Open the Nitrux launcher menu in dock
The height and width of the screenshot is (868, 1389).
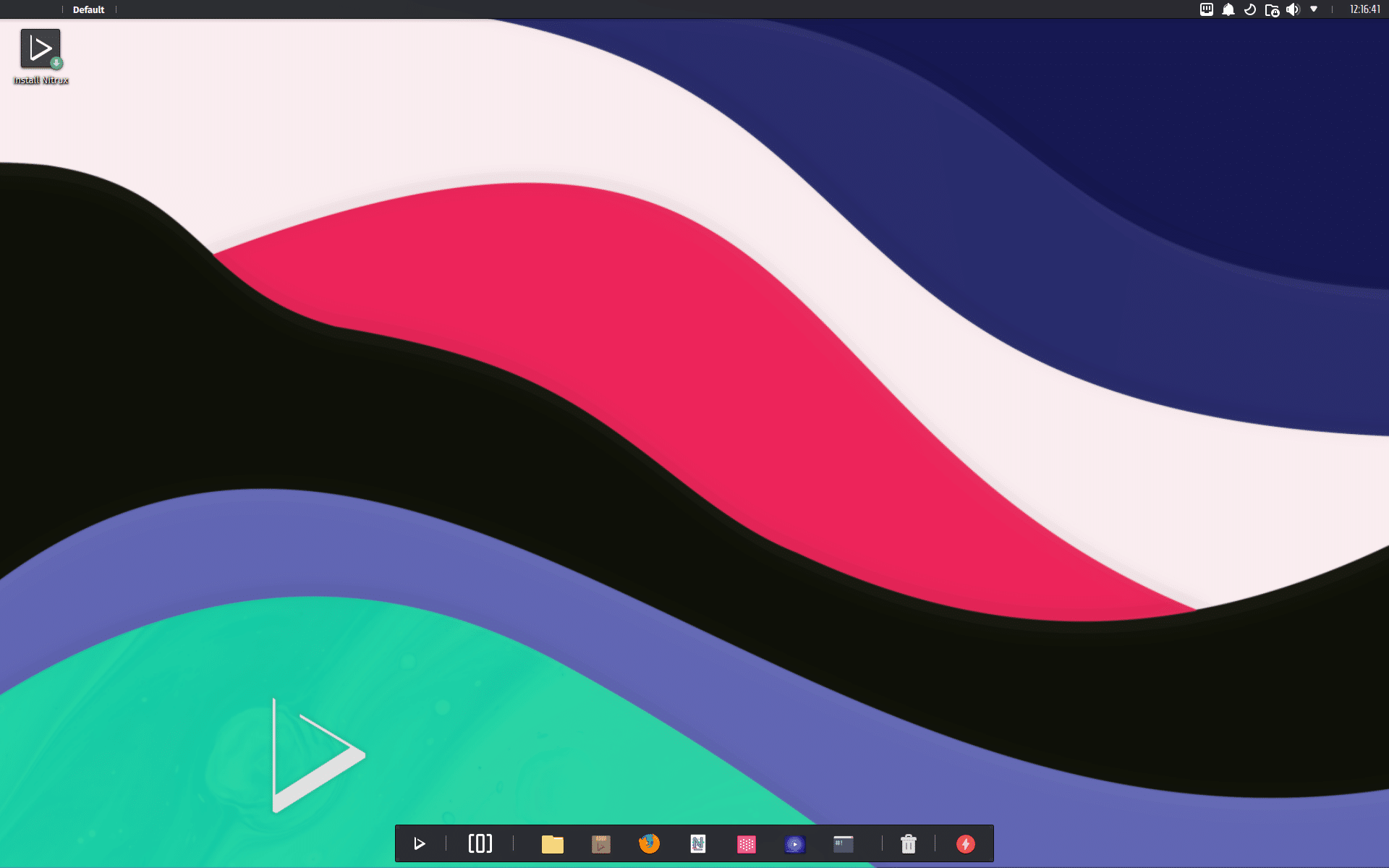click(419, 843)
